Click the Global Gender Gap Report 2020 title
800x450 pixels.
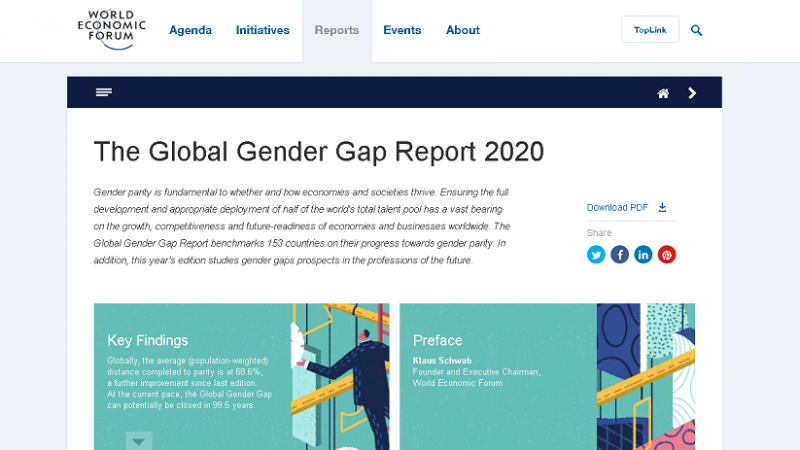click(x=319, y=152)
